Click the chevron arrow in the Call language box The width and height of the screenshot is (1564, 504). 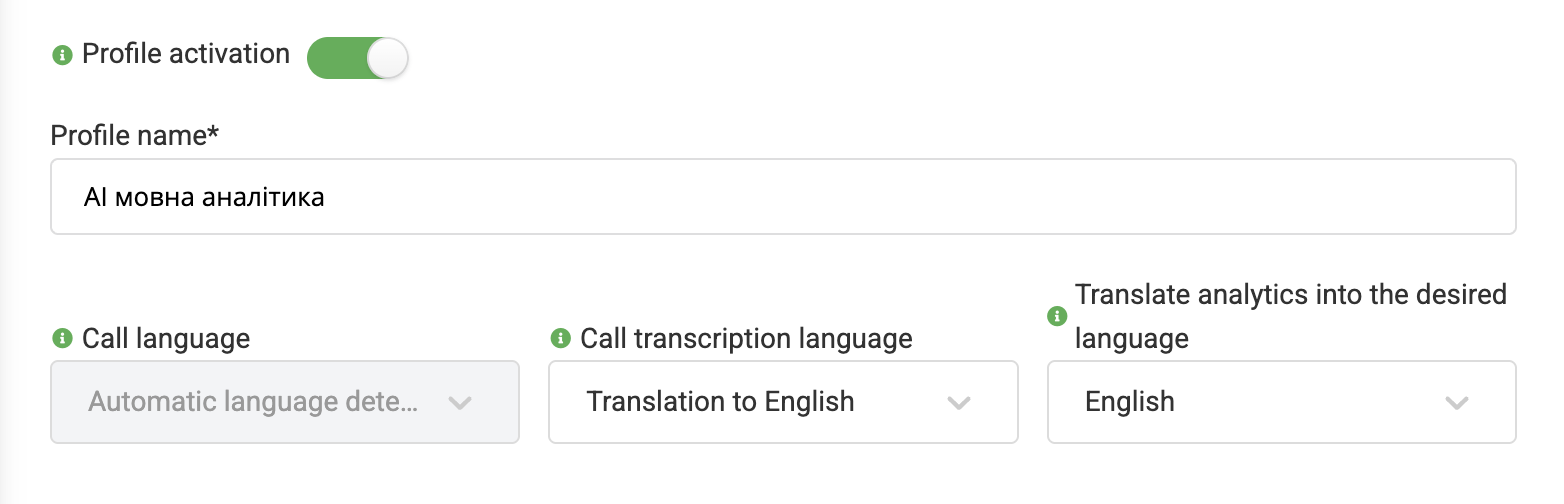[x=459, y=403]
